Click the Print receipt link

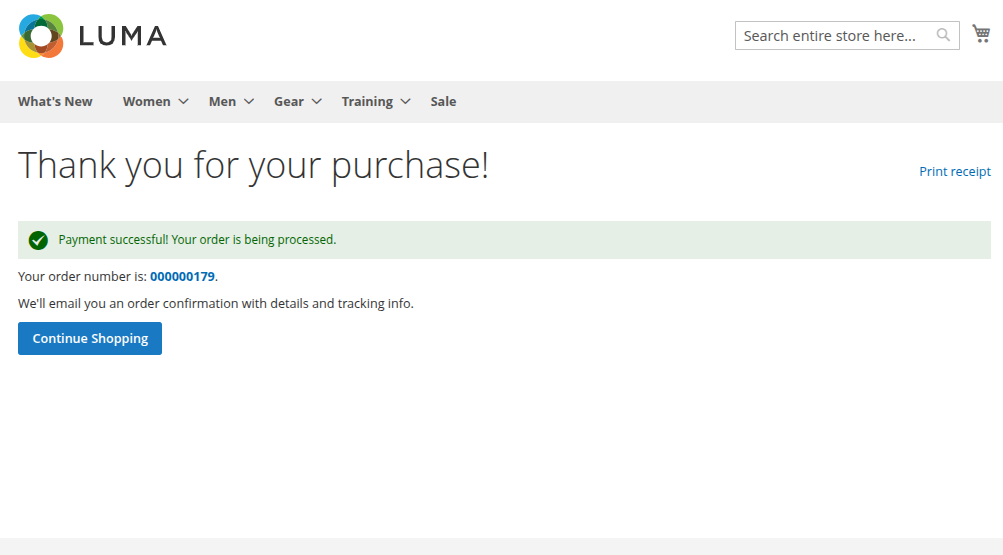[955, 171]
